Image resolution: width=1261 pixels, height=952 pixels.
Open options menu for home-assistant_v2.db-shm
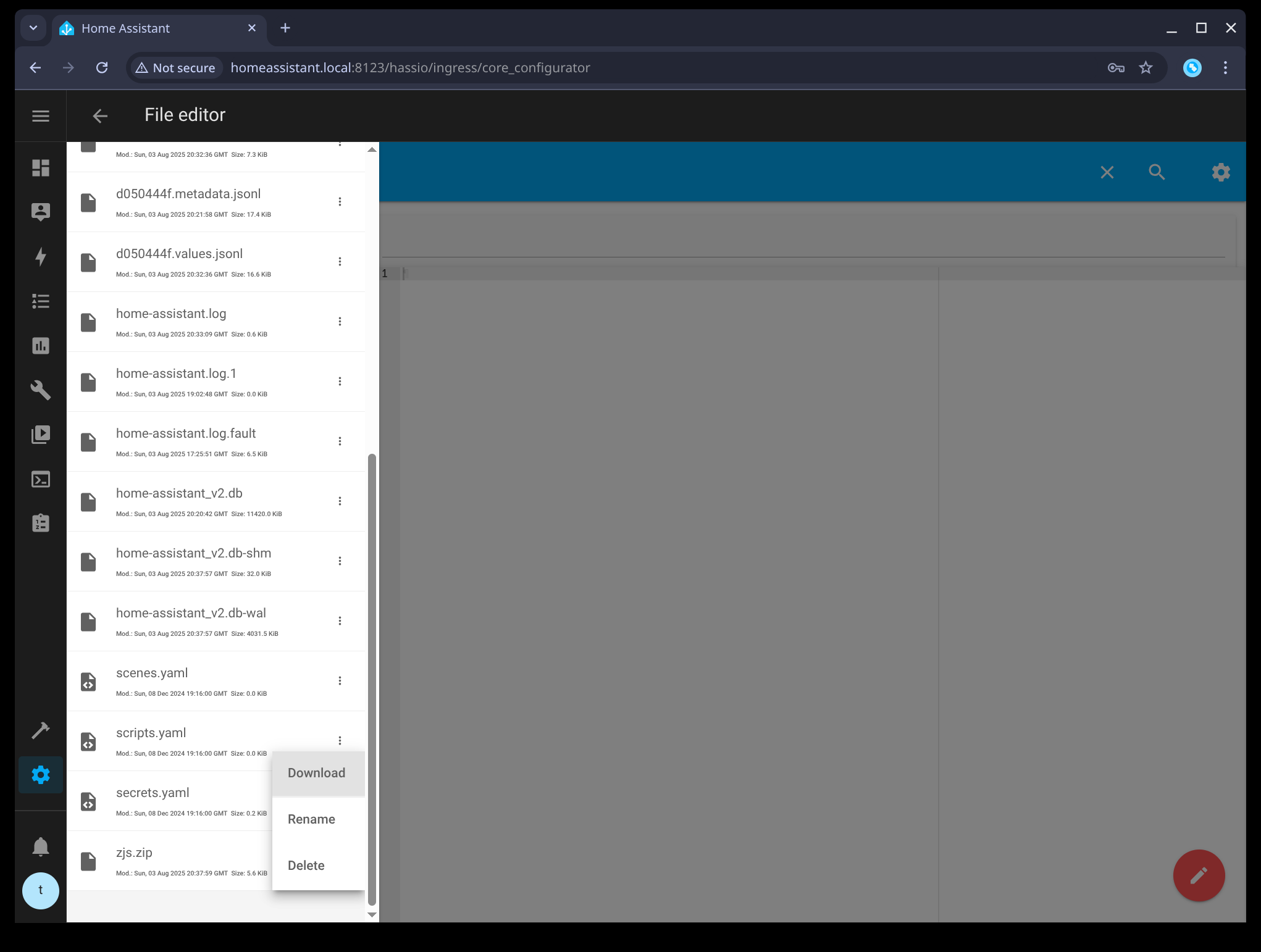pyautogui.click(x=340, y=561)
